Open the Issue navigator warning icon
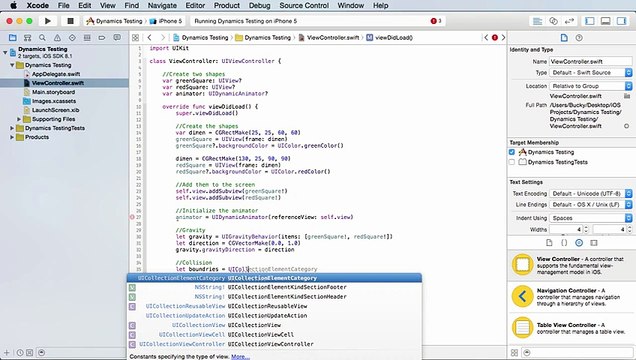636x360 pixels. point(57,38)
